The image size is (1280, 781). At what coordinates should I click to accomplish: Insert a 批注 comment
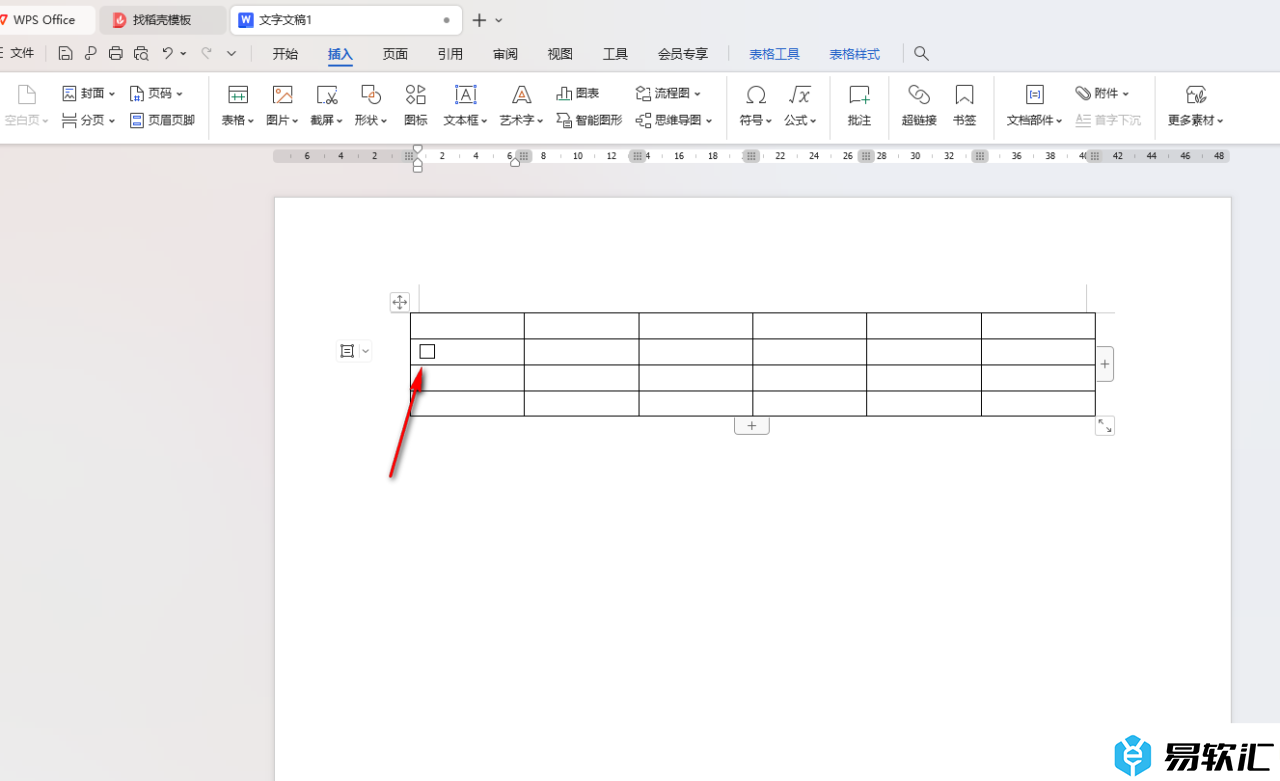point(859,106)
